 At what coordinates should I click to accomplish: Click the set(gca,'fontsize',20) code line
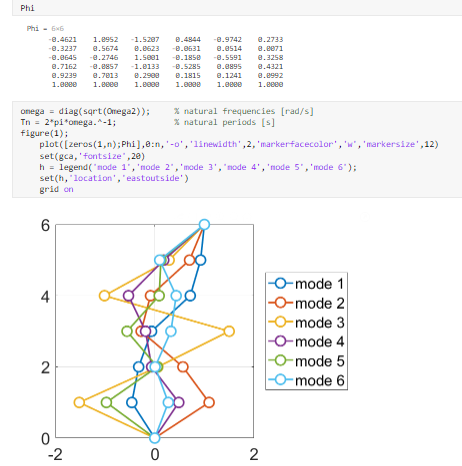[92, 156]
